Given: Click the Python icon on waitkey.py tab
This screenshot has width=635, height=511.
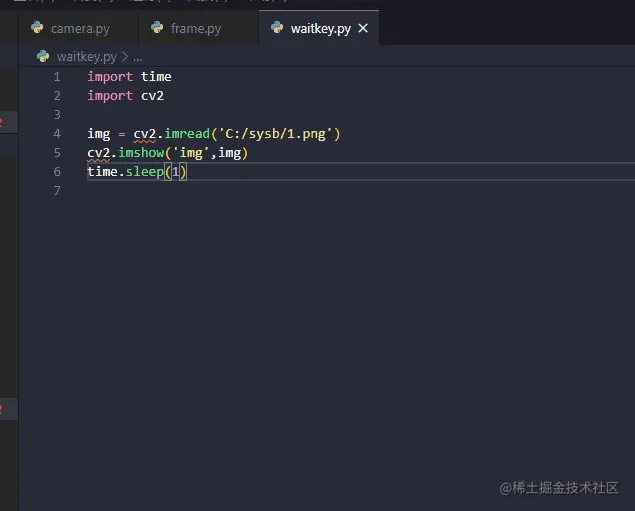Looking at the screenshot, I should (277, 28).
